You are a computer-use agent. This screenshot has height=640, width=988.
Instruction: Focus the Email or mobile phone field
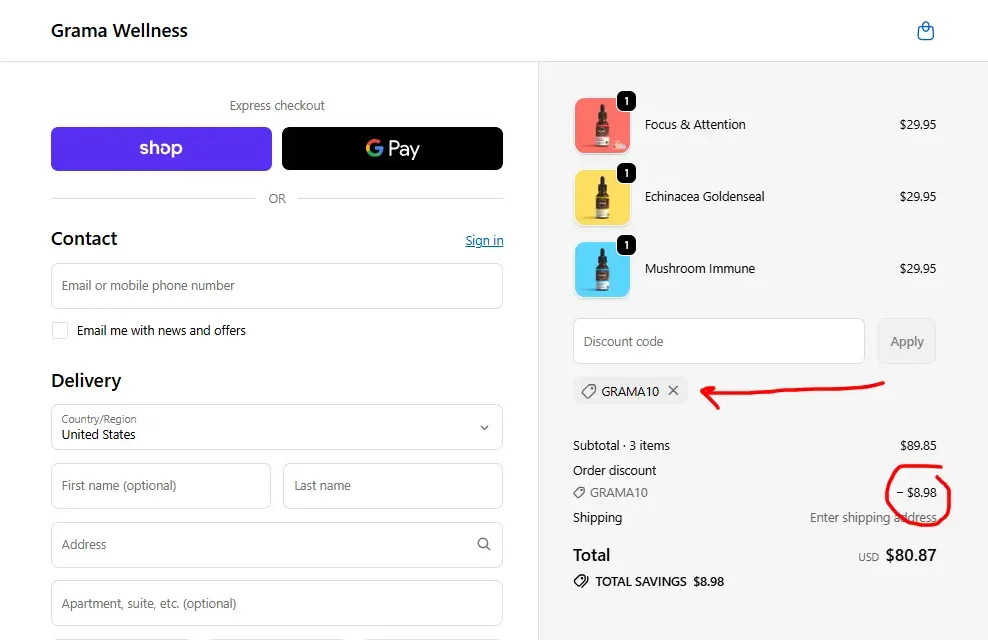[x=277, y=286]
